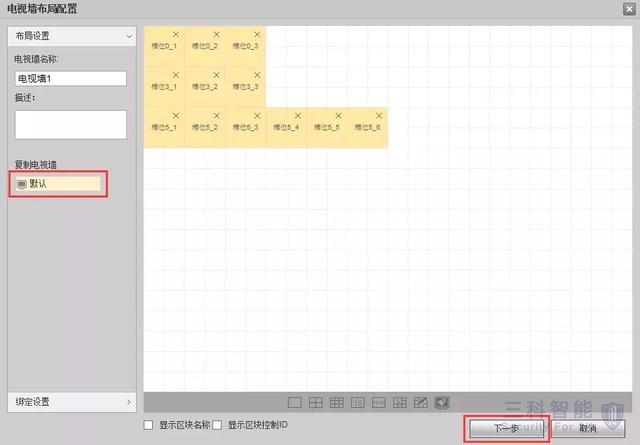This screenshot has width=640, height=445.
Task: Close slot 槽位3_2 via its X
Action: coord(217,75)
